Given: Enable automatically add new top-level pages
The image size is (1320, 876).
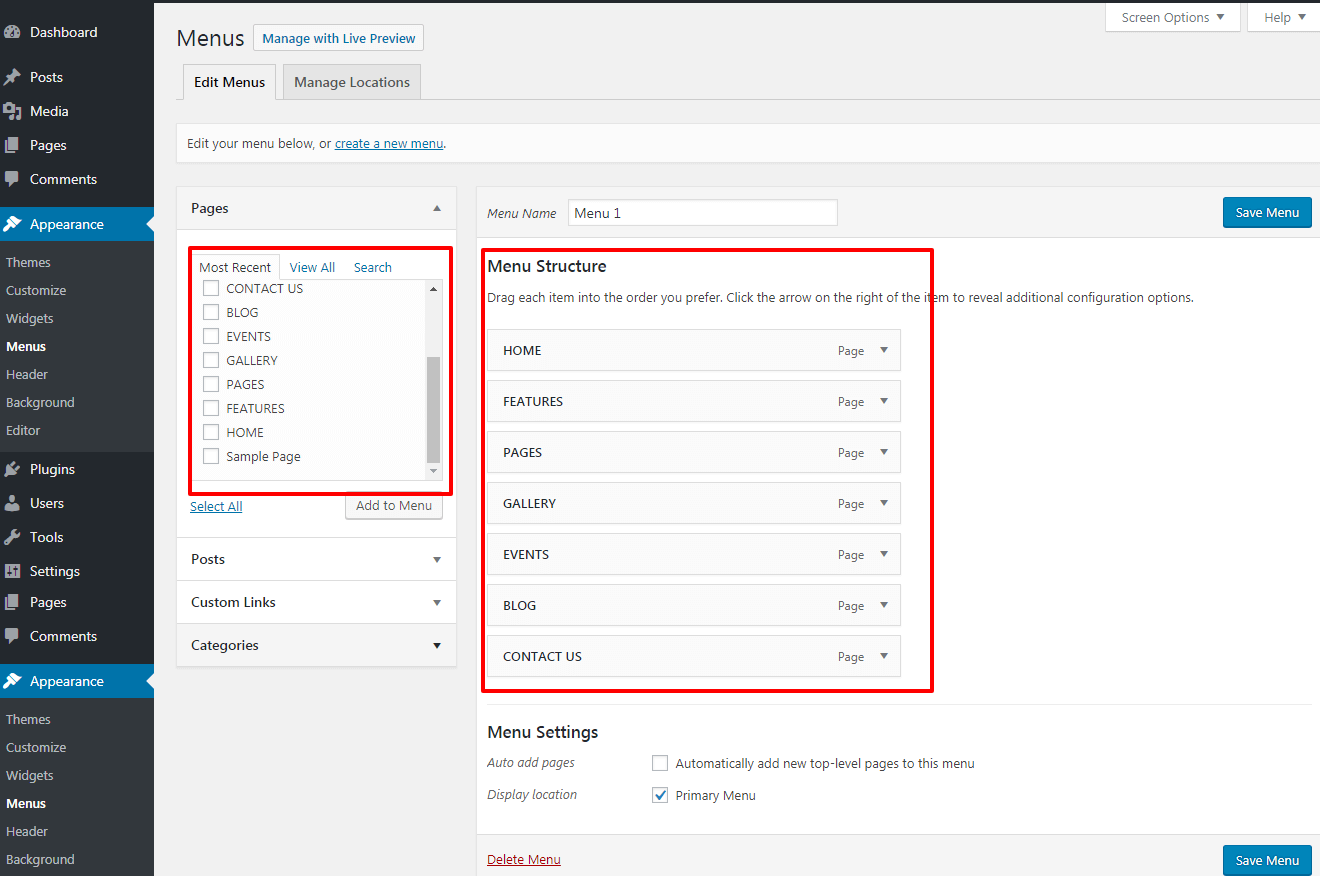Looking at the screenshot, I should pos(660,763).
